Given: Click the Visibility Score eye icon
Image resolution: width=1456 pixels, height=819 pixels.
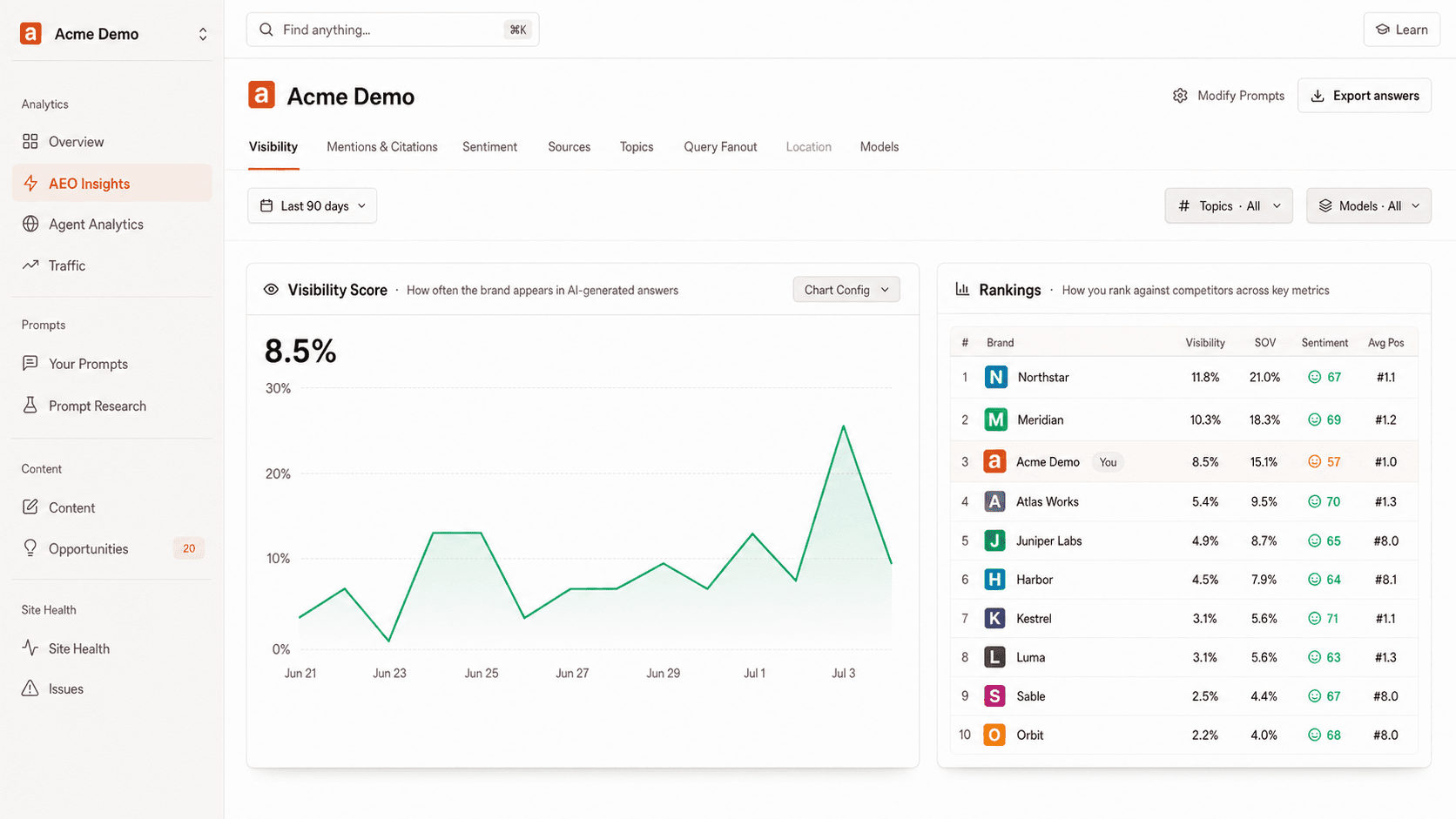Looking at the screenshot, I should tap(271, 290).
